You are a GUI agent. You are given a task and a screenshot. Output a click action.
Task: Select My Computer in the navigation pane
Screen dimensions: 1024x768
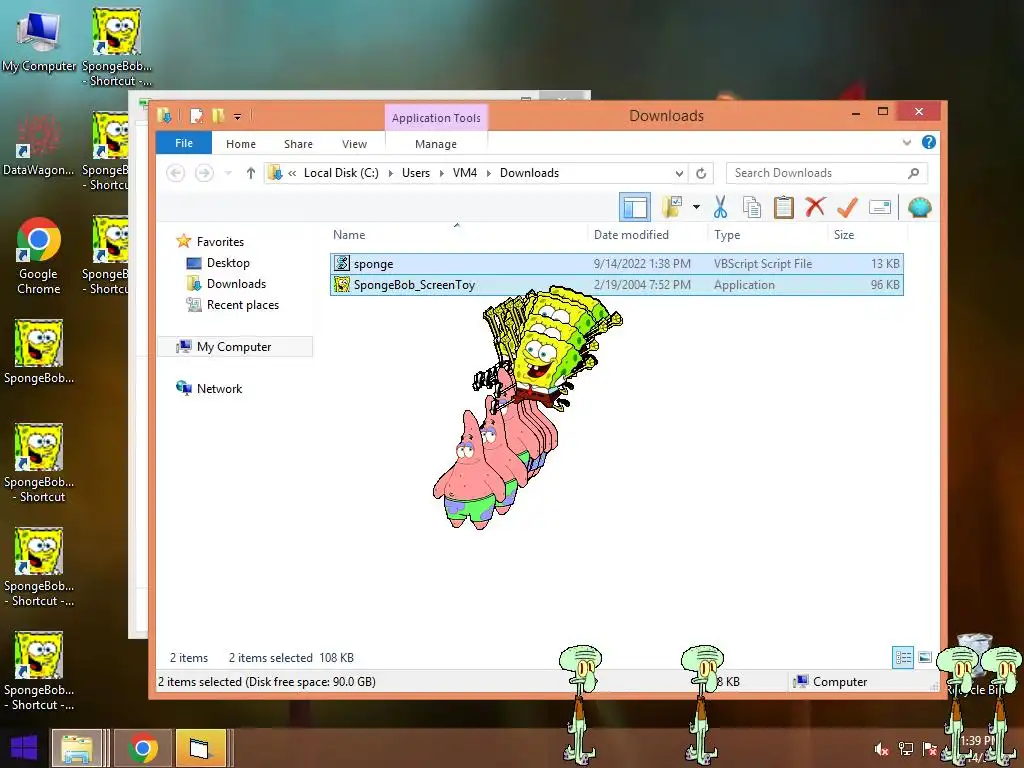coord(234,347)
